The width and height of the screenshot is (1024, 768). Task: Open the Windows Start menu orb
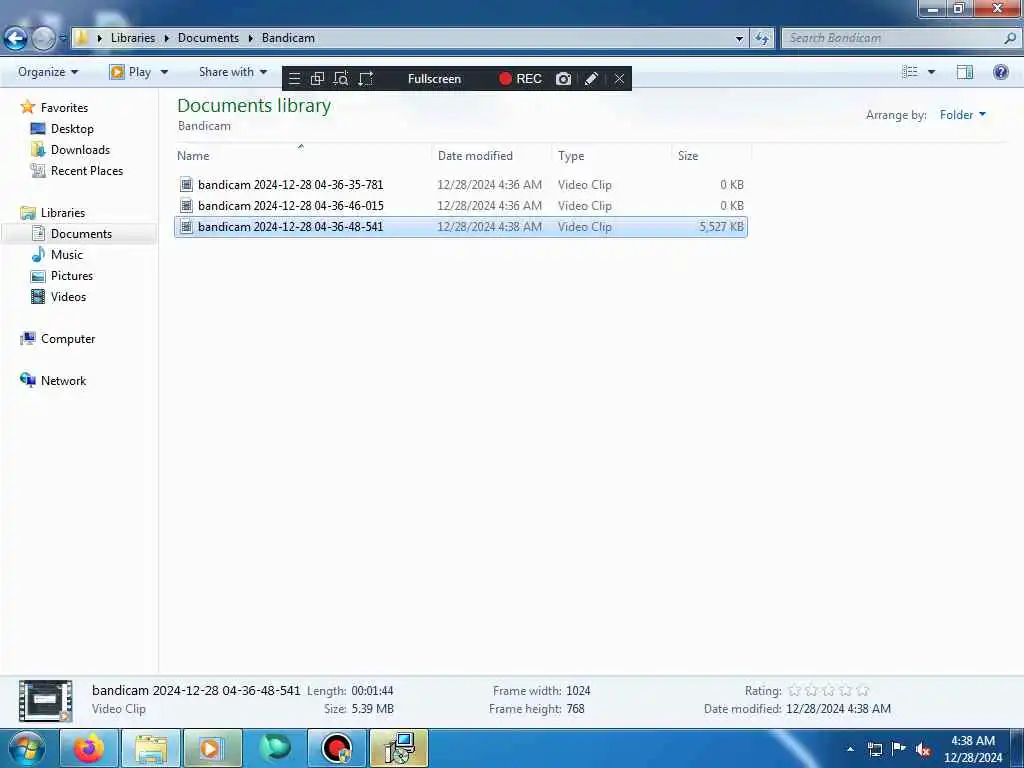coord(26,748)
